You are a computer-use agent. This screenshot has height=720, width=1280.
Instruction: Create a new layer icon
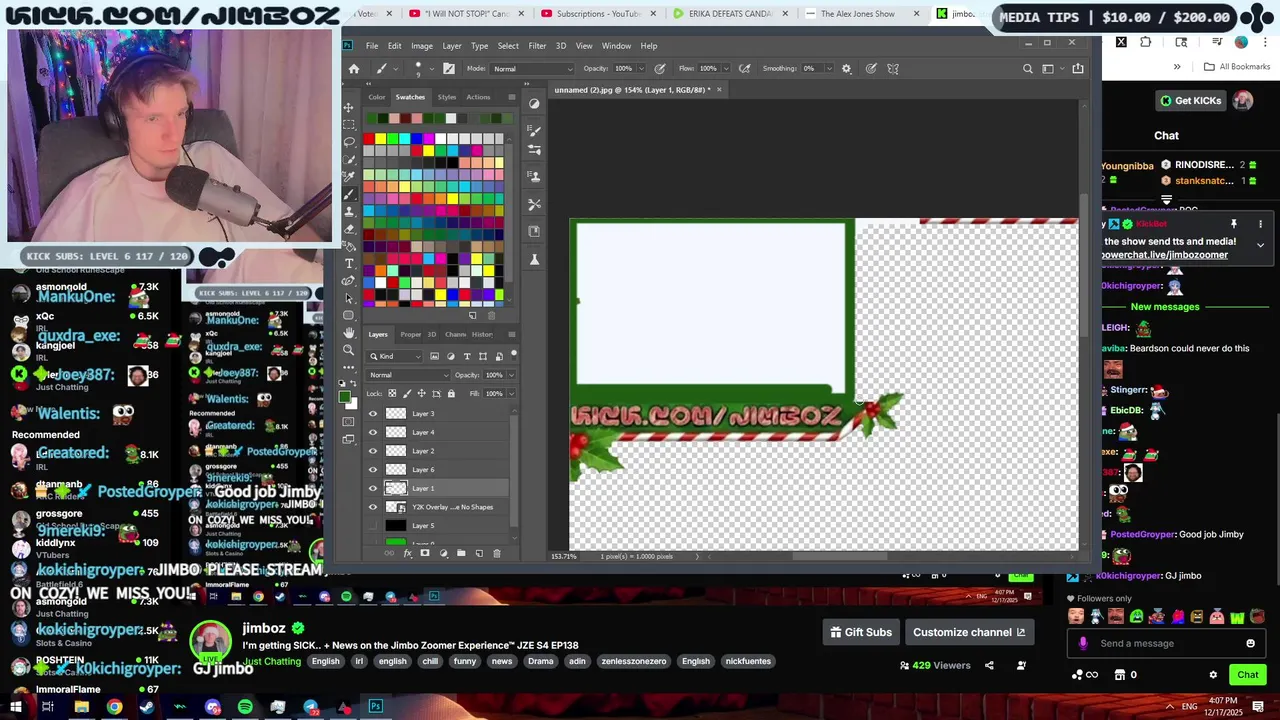pyautogui.click(x=479, y=553)
